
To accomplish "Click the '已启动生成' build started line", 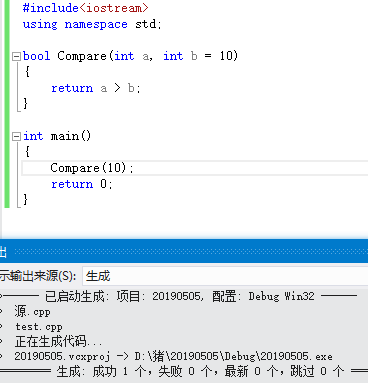I will [180, 296].
